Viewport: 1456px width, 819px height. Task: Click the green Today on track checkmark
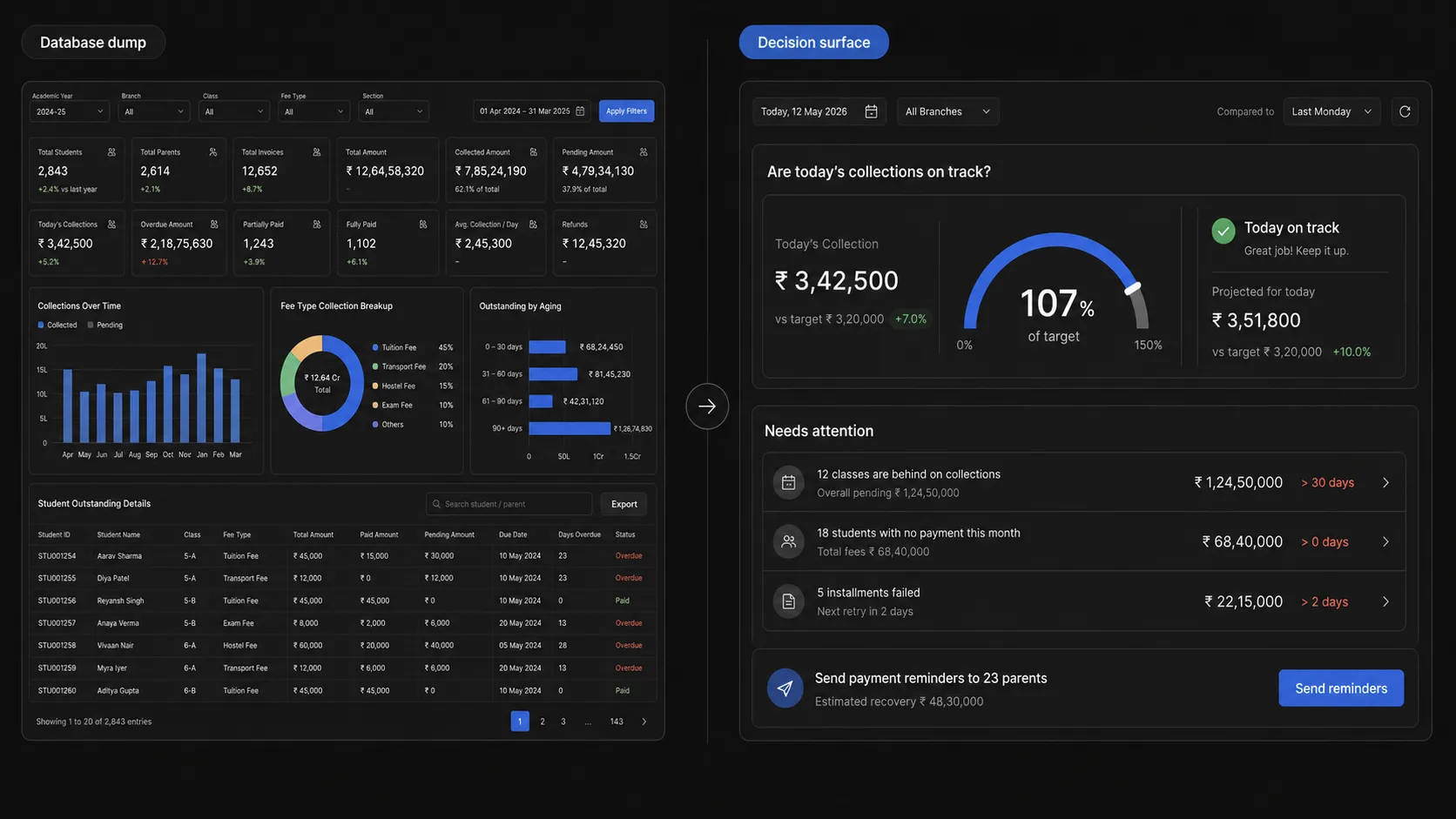pos(1223,231)
